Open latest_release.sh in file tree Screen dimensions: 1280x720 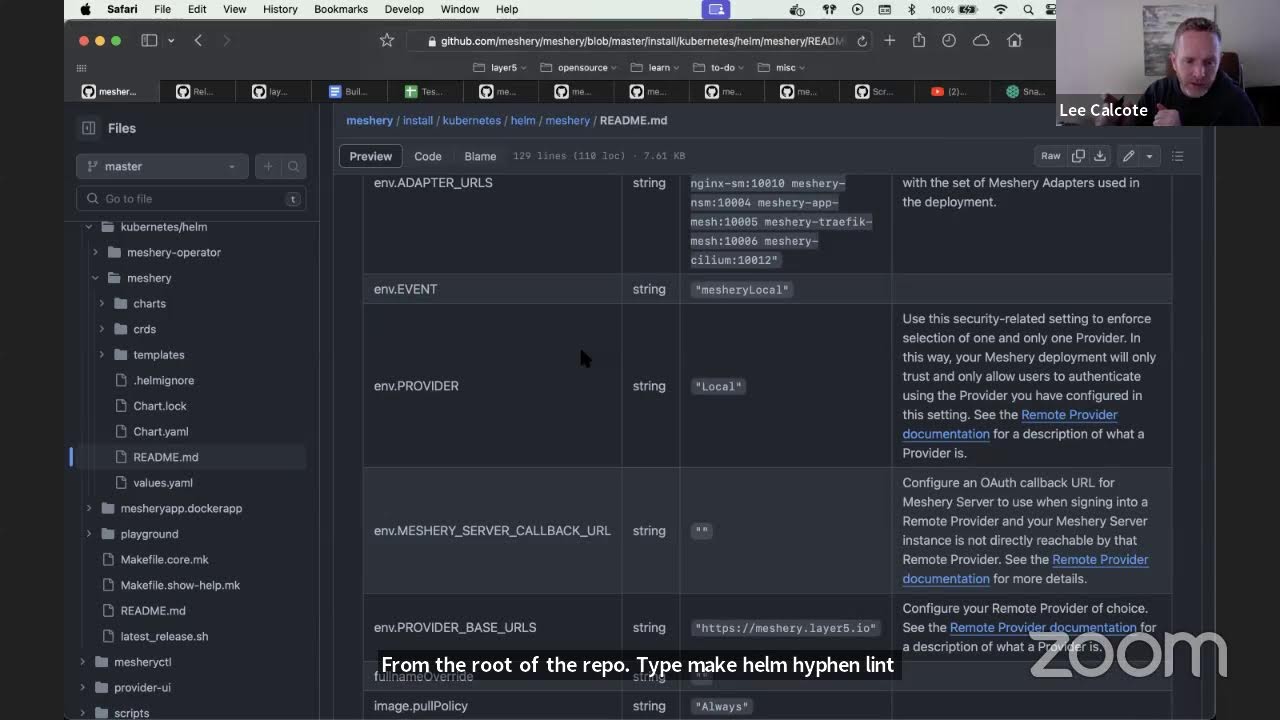165,636
